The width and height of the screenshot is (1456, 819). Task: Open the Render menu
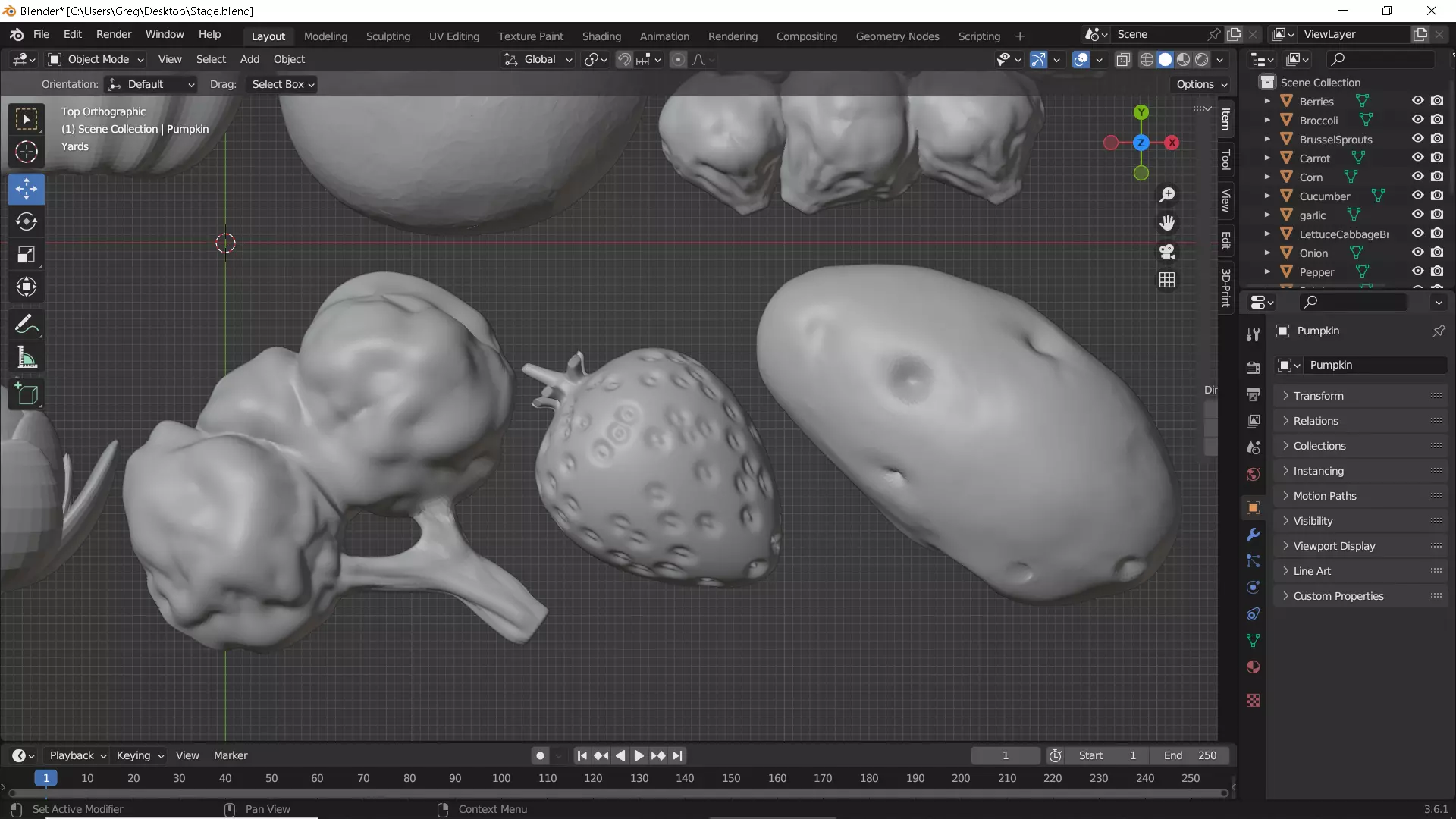114,34
